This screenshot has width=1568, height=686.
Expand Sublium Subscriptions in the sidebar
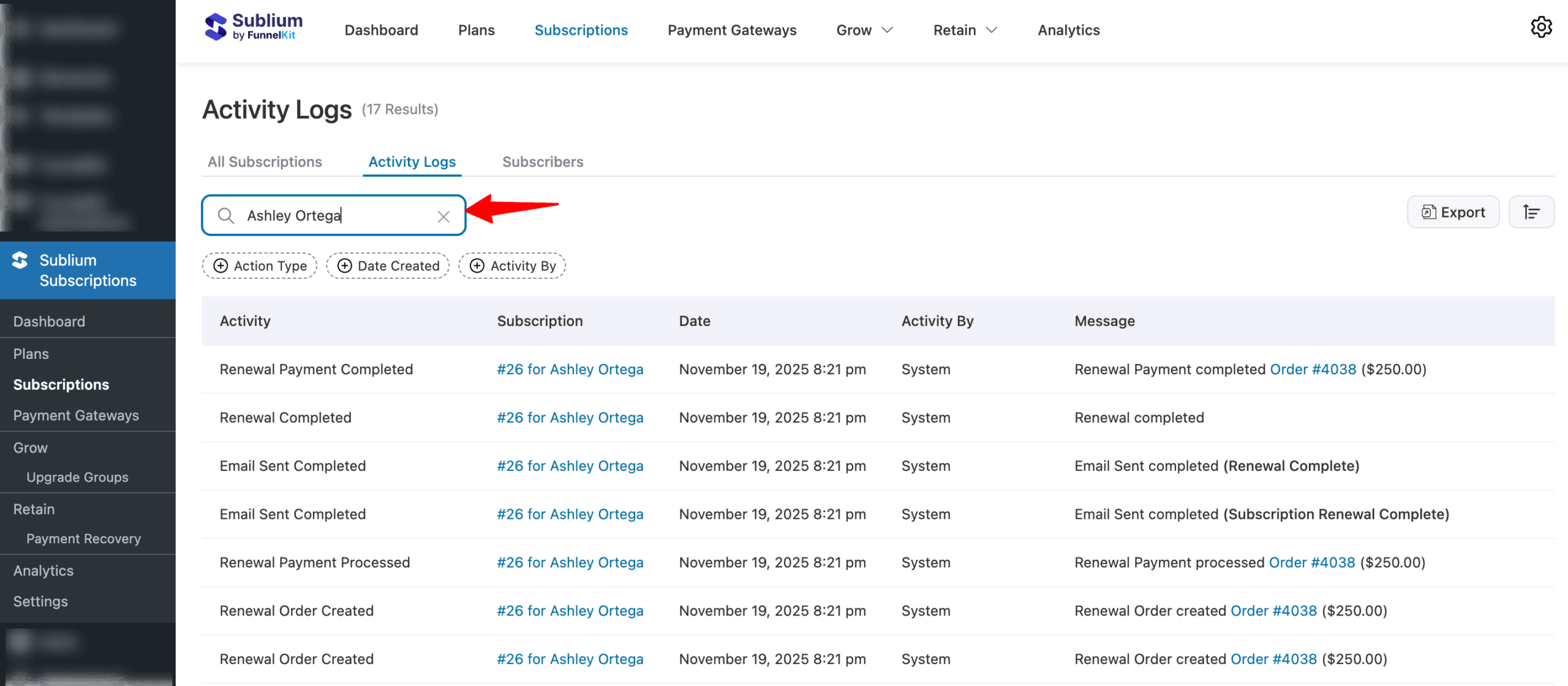coord(88,270)
